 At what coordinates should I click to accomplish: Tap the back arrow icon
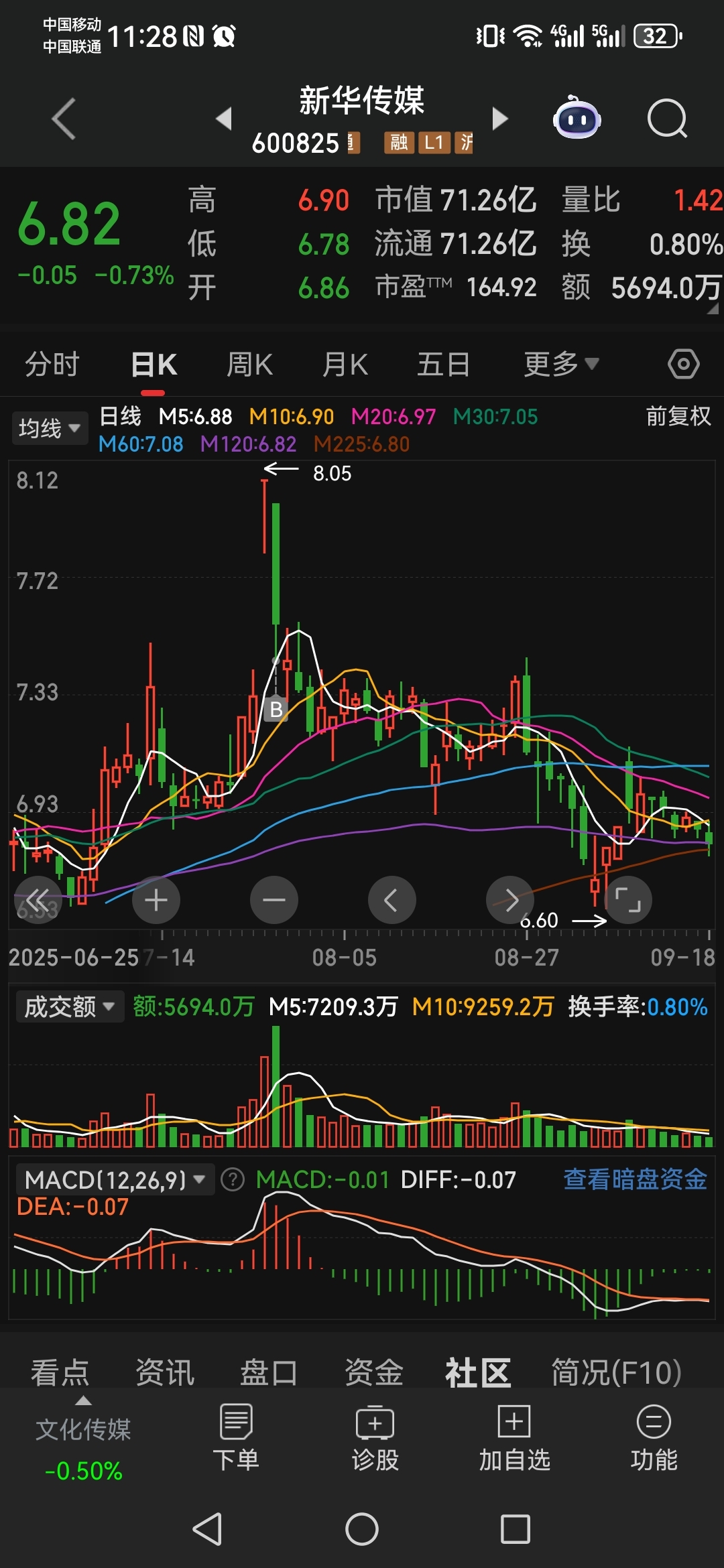(64, 119)
